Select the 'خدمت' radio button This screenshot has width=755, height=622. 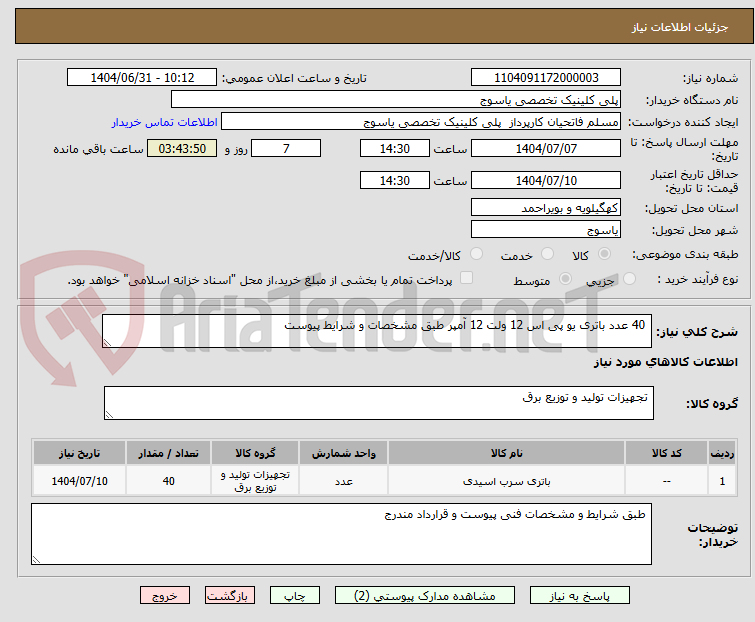click(547, 254)
